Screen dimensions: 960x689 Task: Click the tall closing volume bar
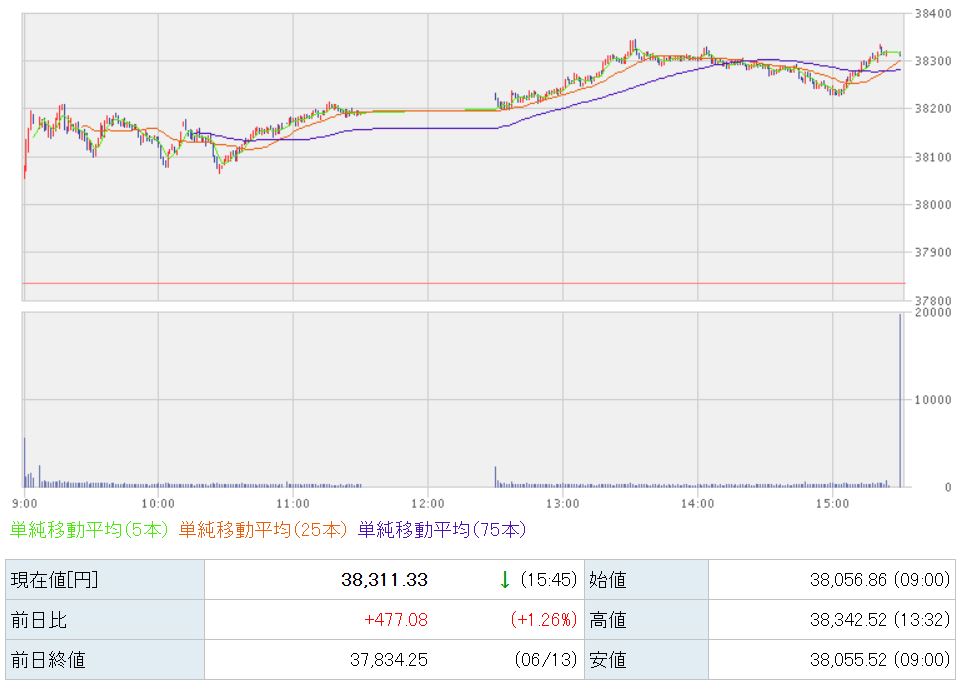(900, 401)
